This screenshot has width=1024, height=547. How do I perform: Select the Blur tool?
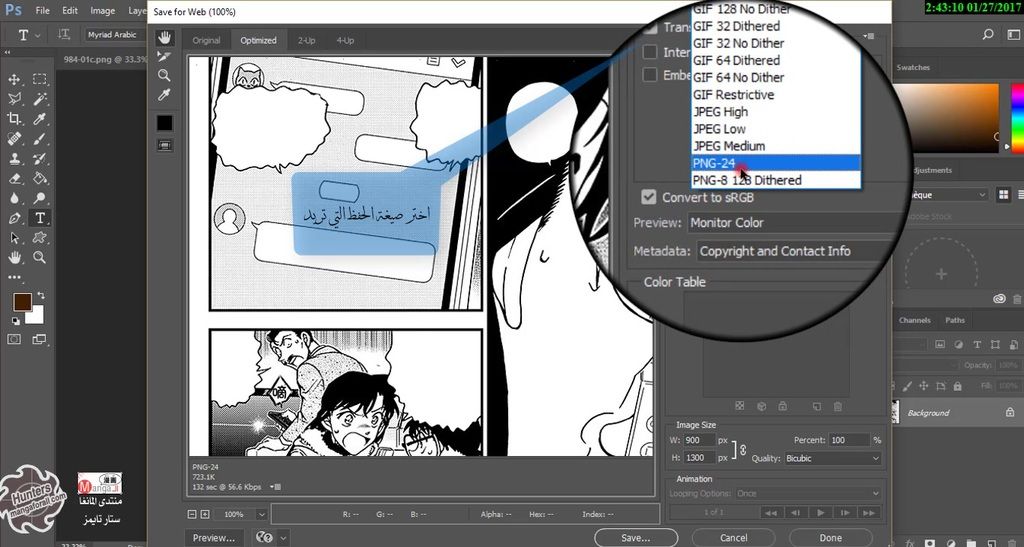(x=14, y=198)
